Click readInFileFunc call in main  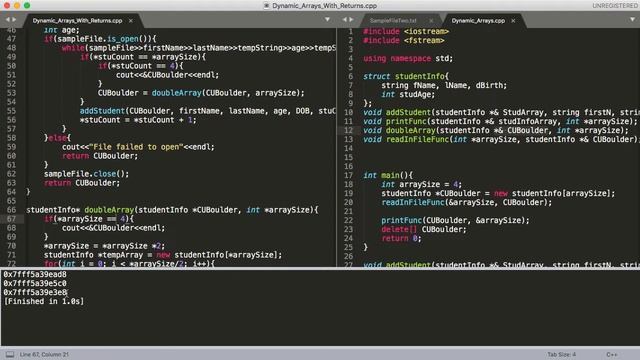coord(467,202)
